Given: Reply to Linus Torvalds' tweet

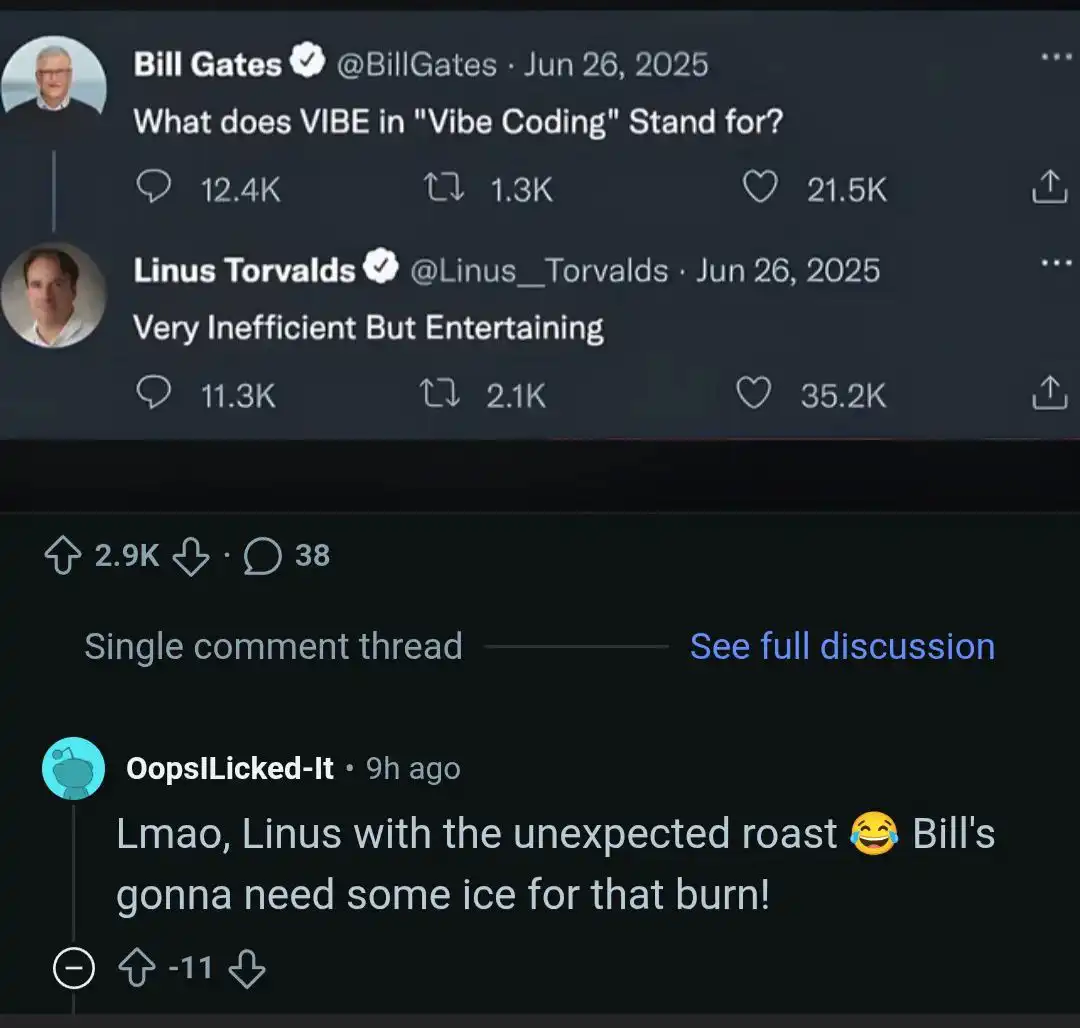Looking at the screenshot, I should (x=152, y=394).
